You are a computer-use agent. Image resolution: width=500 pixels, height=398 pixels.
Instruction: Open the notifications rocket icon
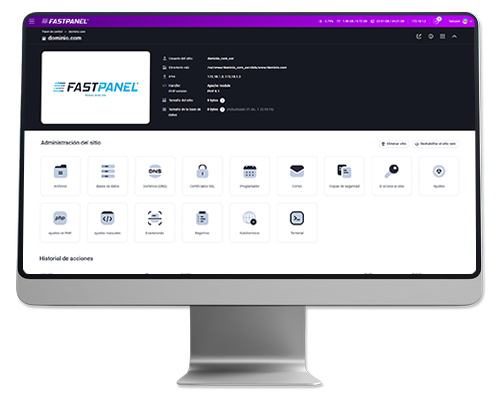pos(437,21)
